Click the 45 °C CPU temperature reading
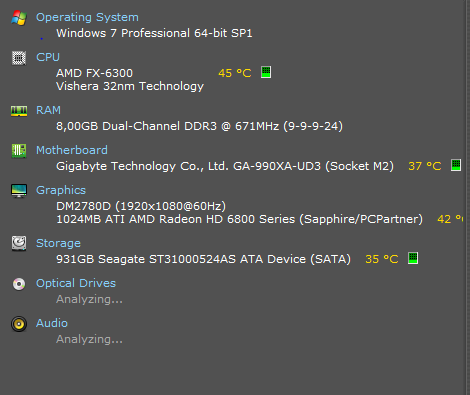The width and height of the screenshot is (470, 395). (x=235, y=73)
